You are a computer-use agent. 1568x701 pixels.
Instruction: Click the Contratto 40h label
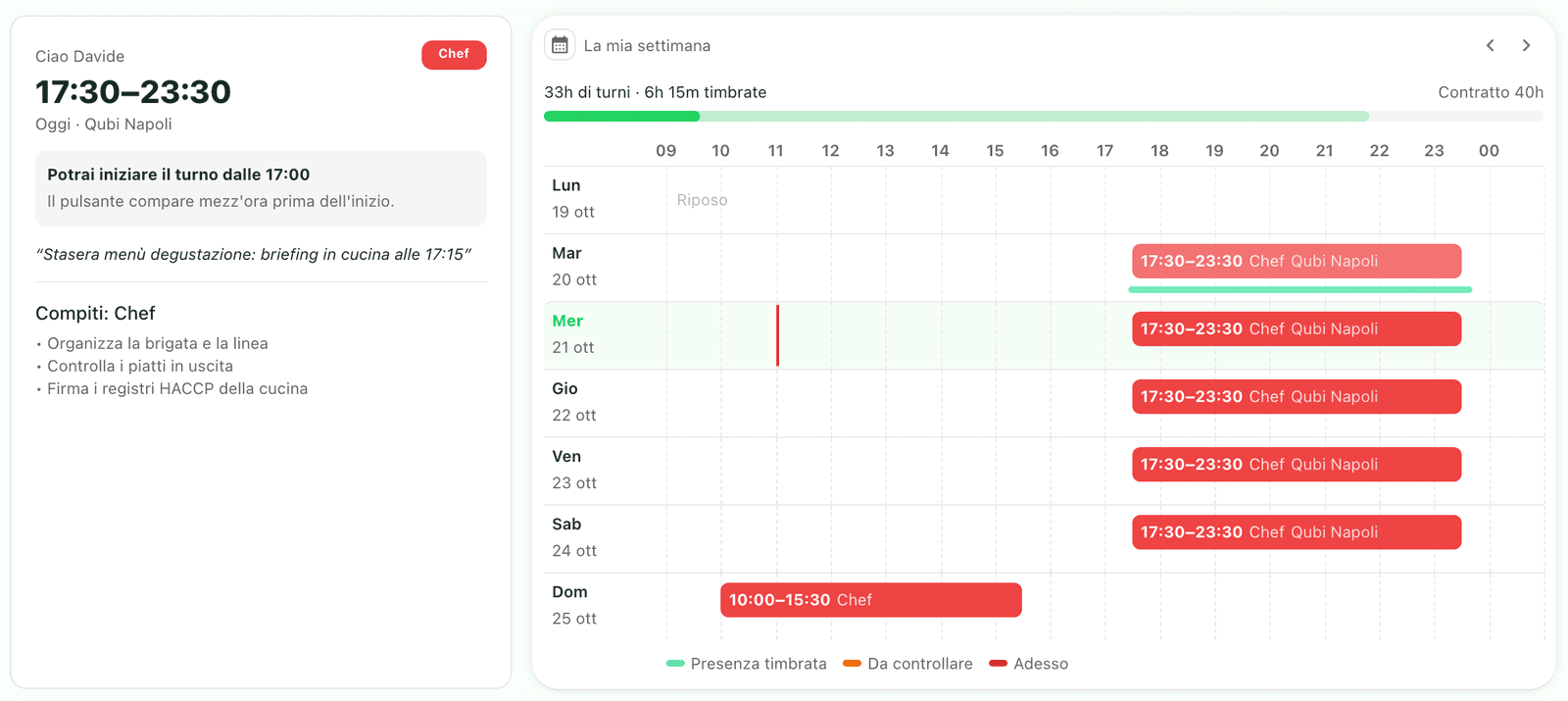(x=1491, y=92)
